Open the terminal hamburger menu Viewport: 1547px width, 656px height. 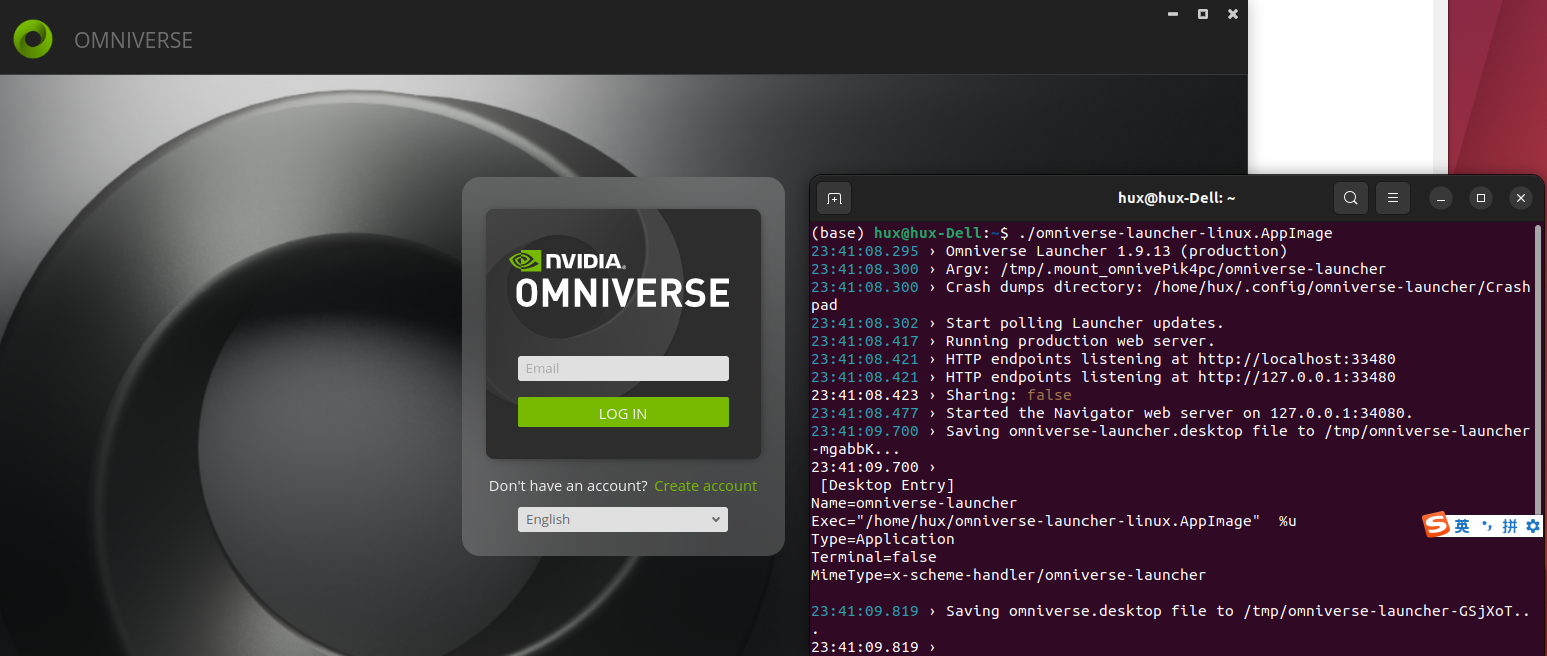(1392, 198)
